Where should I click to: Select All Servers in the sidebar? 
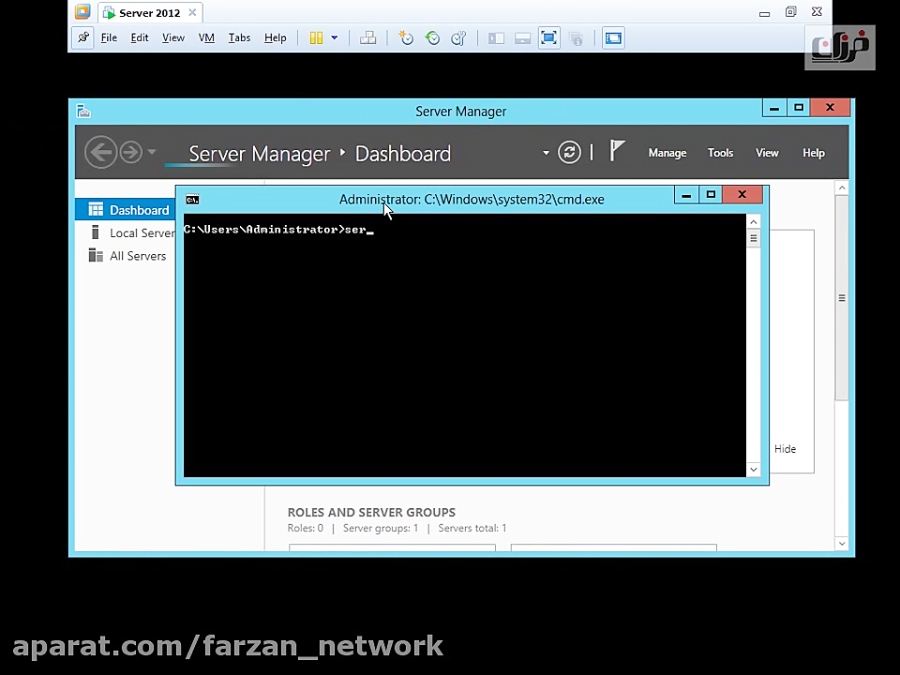[138, 255]
